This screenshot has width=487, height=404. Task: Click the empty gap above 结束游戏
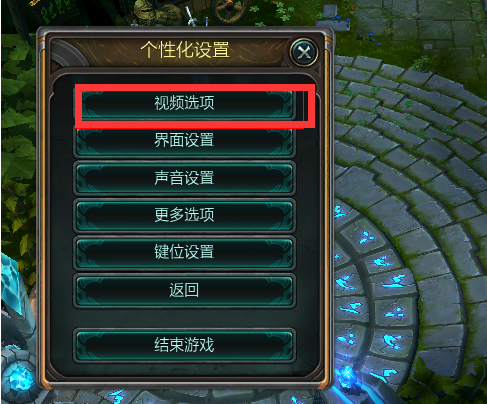(x=184, y=318)
